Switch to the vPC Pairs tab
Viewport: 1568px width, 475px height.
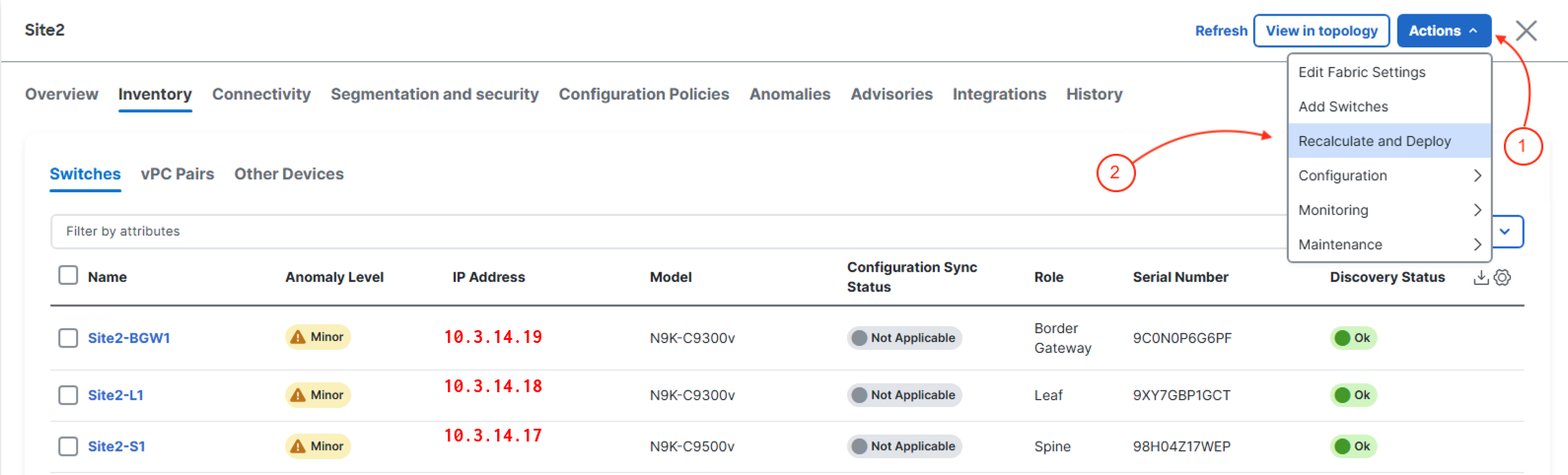pos(178,174)
